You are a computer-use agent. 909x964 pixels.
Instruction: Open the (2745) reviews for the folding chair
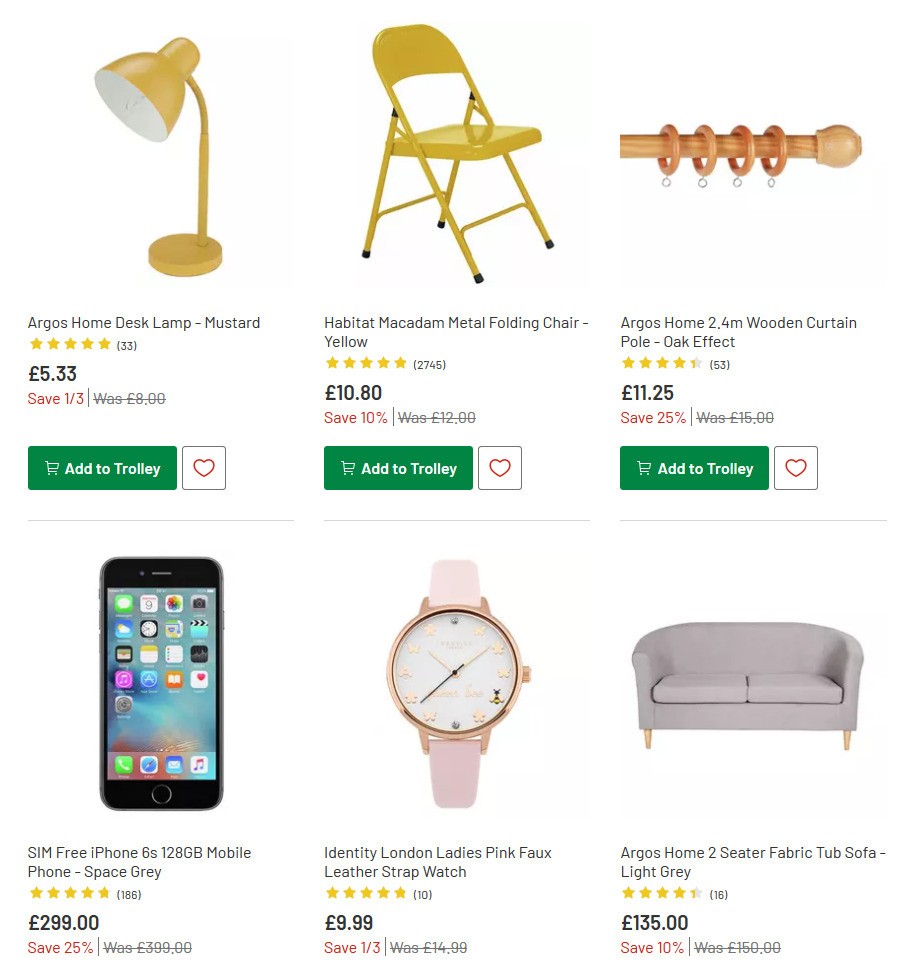pyautogui.click(x=430, y=364)
